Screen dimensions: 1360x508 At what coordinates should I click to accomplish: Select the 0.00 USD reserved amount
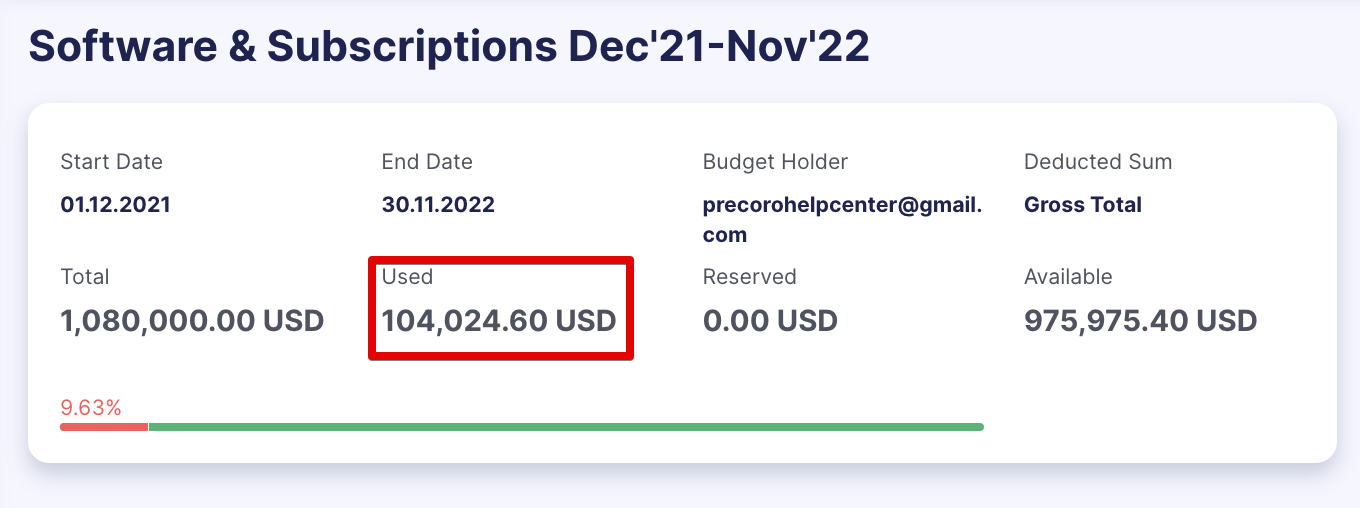pyautogui.click(x=770, y=321)
